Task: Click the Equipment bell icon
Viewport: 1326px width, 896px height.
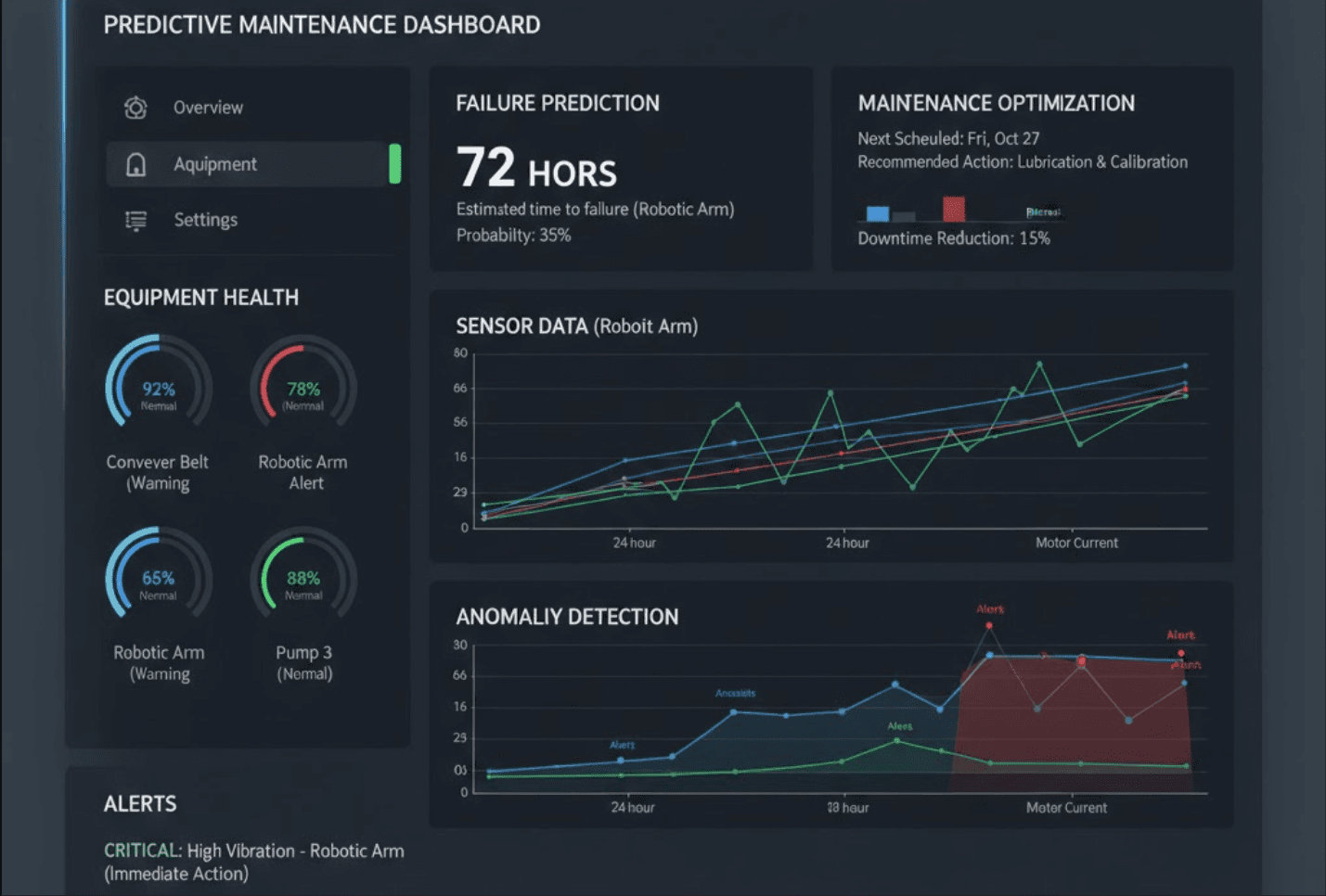Action: (135, 164)
